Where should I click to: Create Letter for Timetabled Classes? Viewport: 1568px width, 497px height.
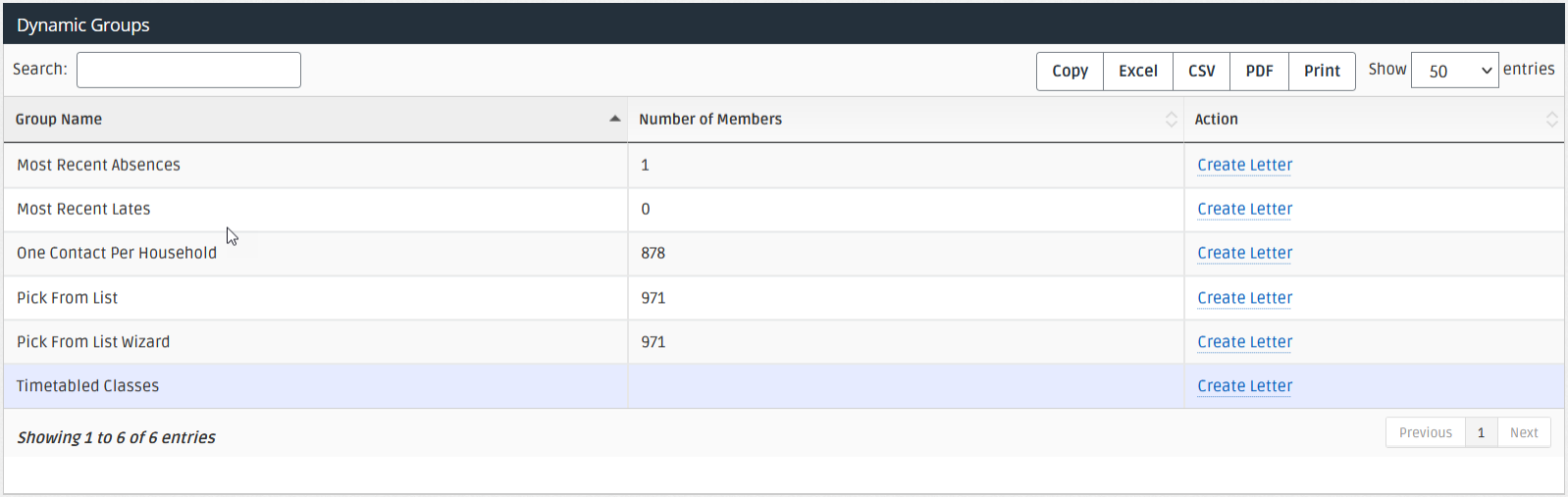tap(1244, 386)
